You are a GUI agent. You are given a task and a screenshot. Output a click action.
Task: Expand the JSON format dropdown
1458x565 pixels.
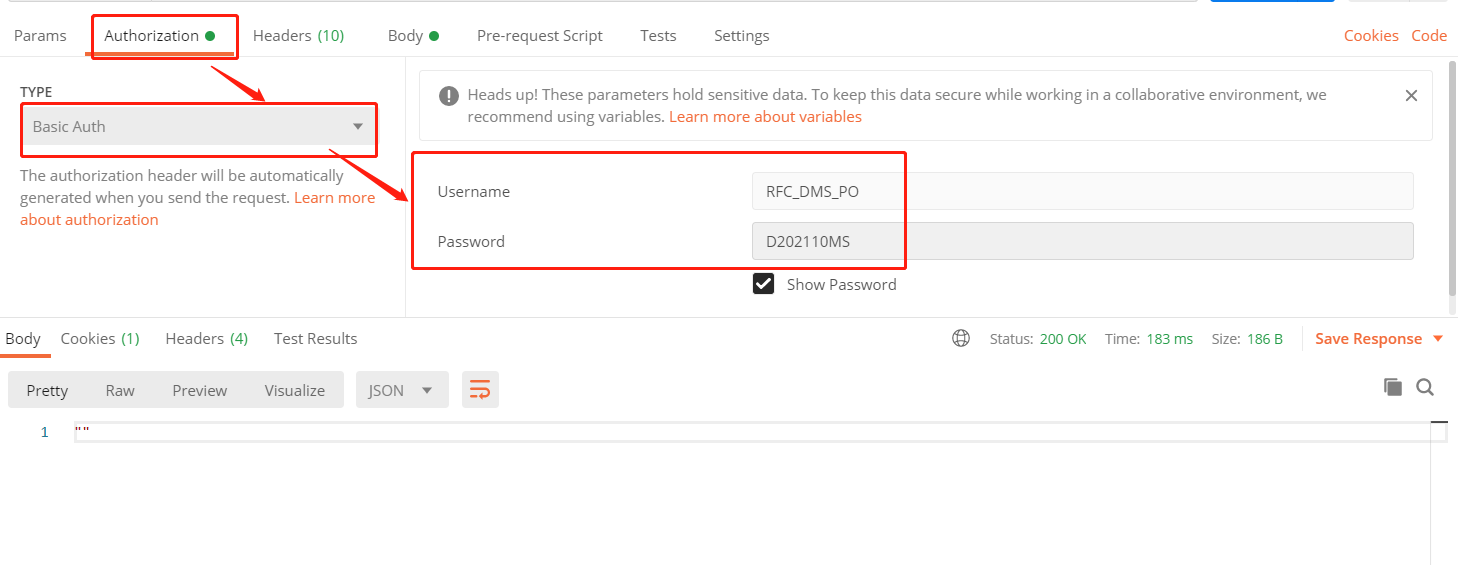click(399, 390)
